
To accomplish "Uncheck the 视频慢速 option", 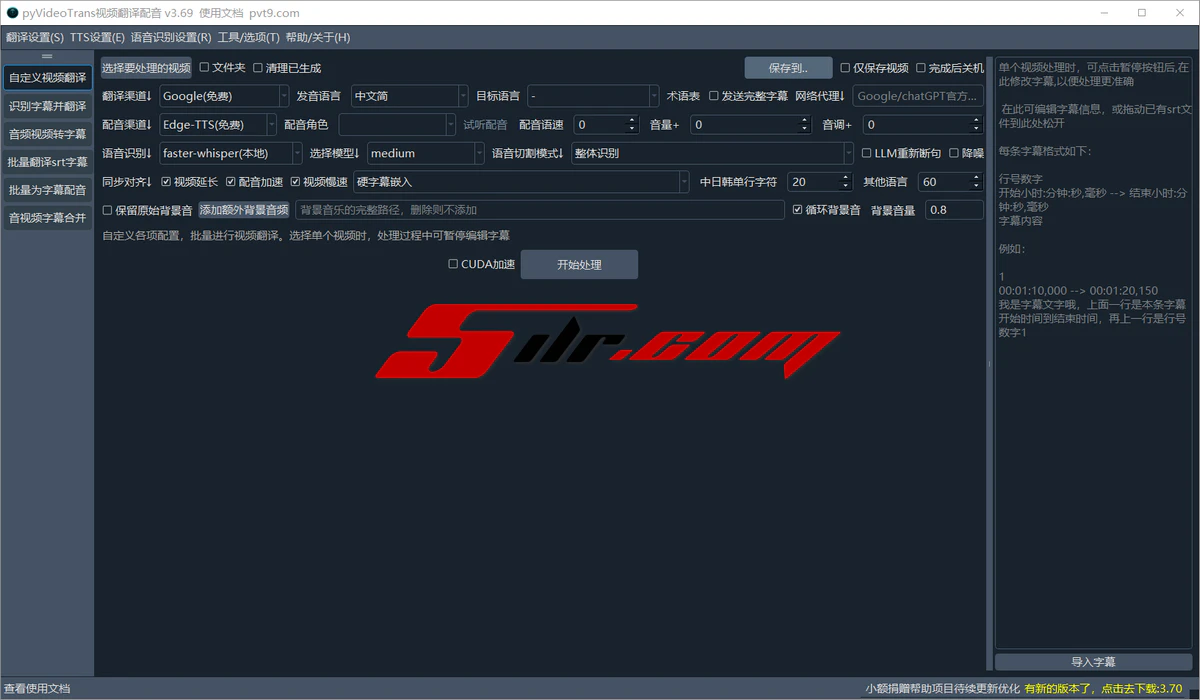I will pyautogui.click(x=319, y=182).
